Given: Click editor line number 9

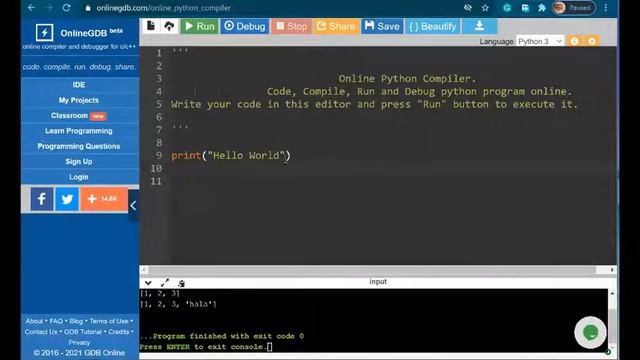Looking at the screenshot, I should tap(159, 156).
